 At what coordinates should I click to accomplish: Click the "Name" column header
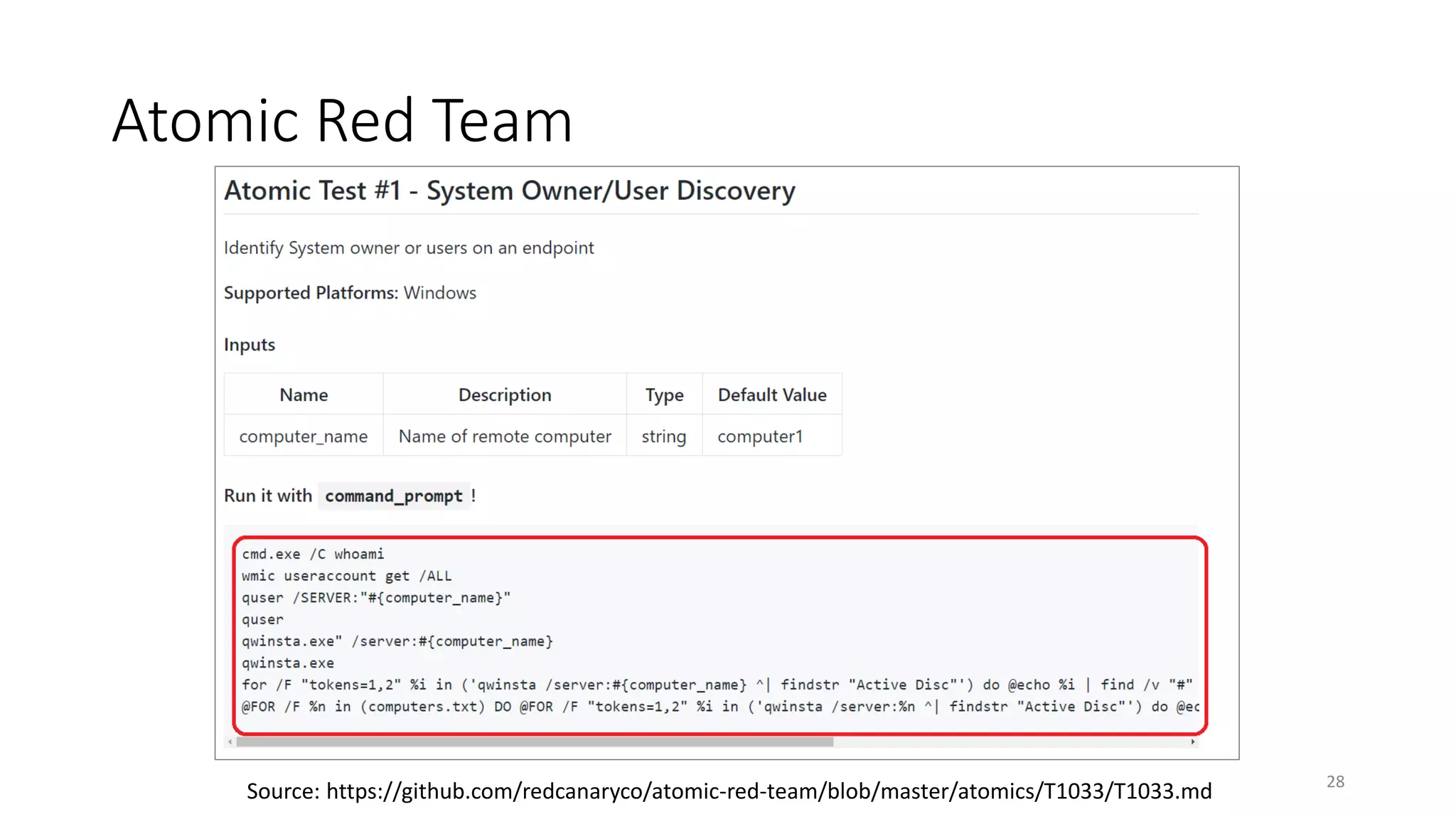point(304,395)
